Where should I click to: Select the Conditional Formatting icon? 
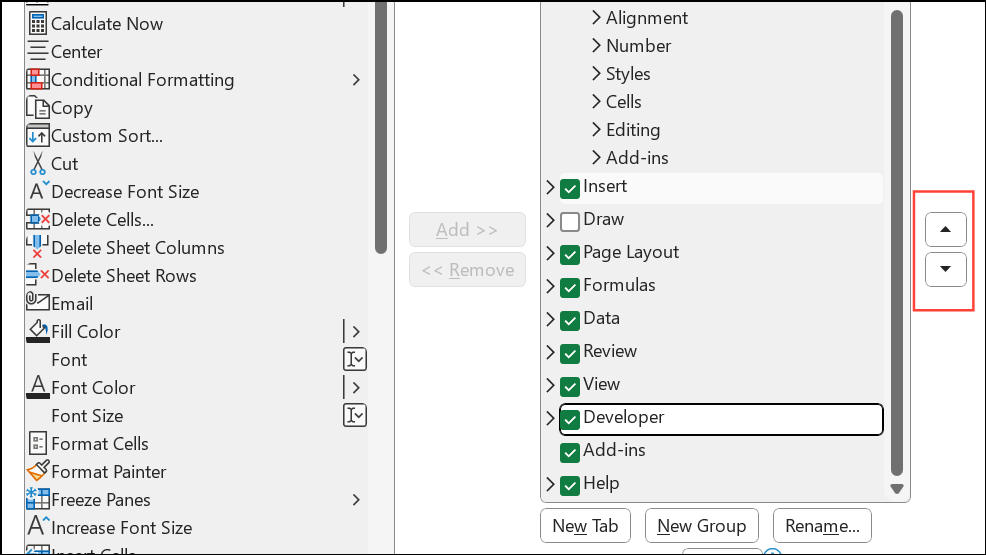[38, 79]
